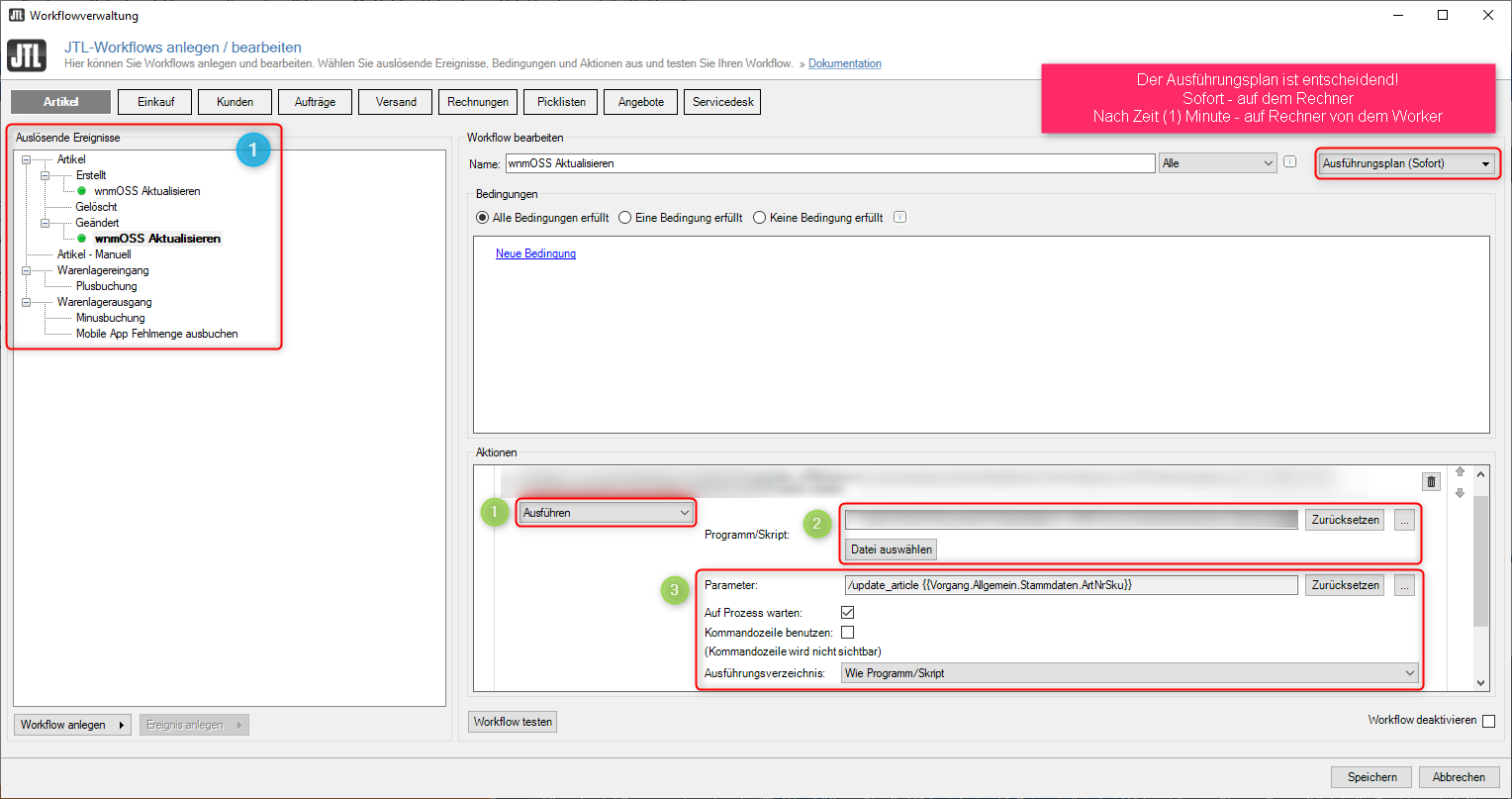Open Workflow anlegen split button
This screenshot has width=1512, height=799.
click(72, 725)
